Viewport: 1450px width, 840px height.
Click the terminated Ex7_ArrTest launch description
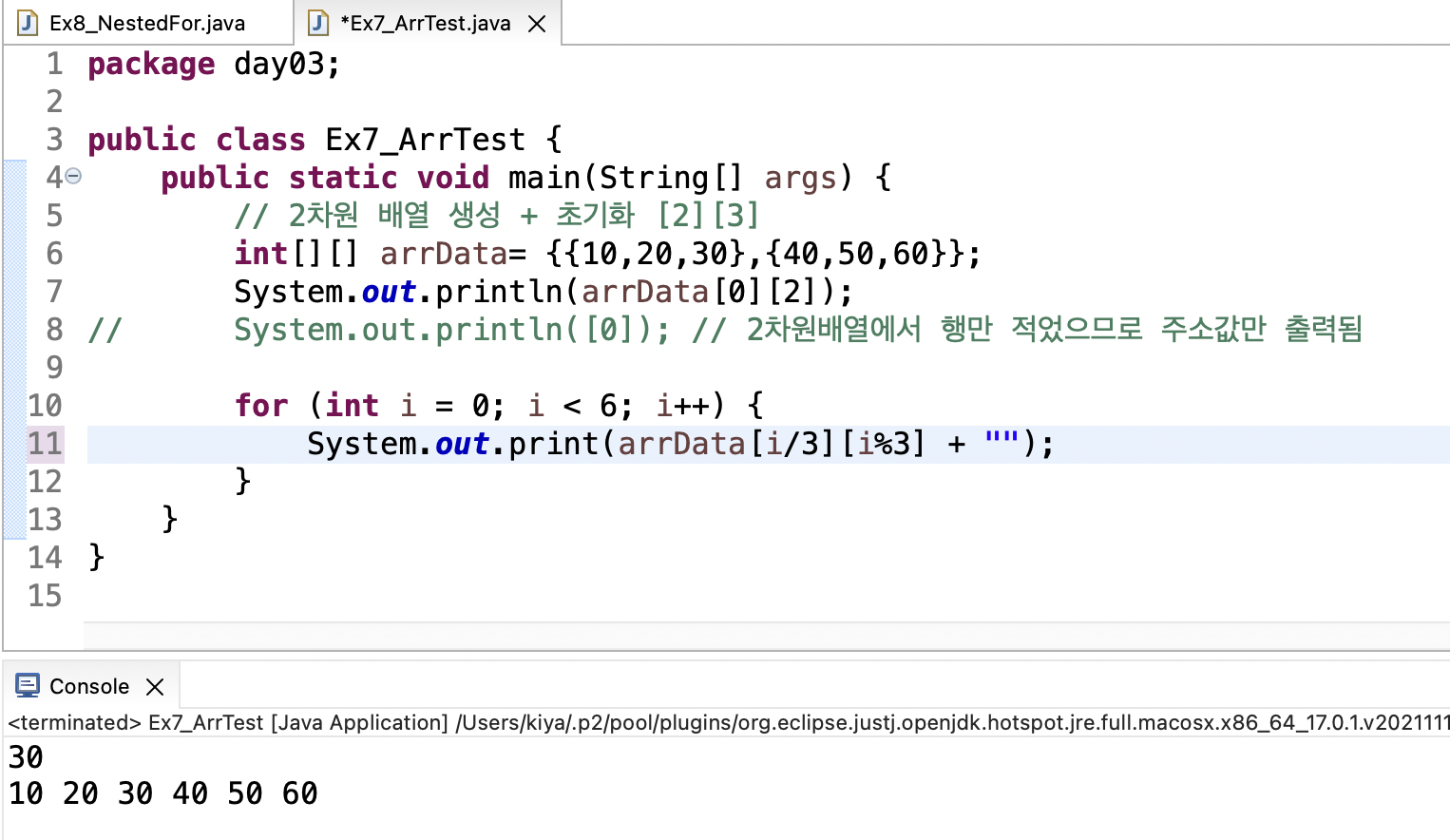(727, 723)
